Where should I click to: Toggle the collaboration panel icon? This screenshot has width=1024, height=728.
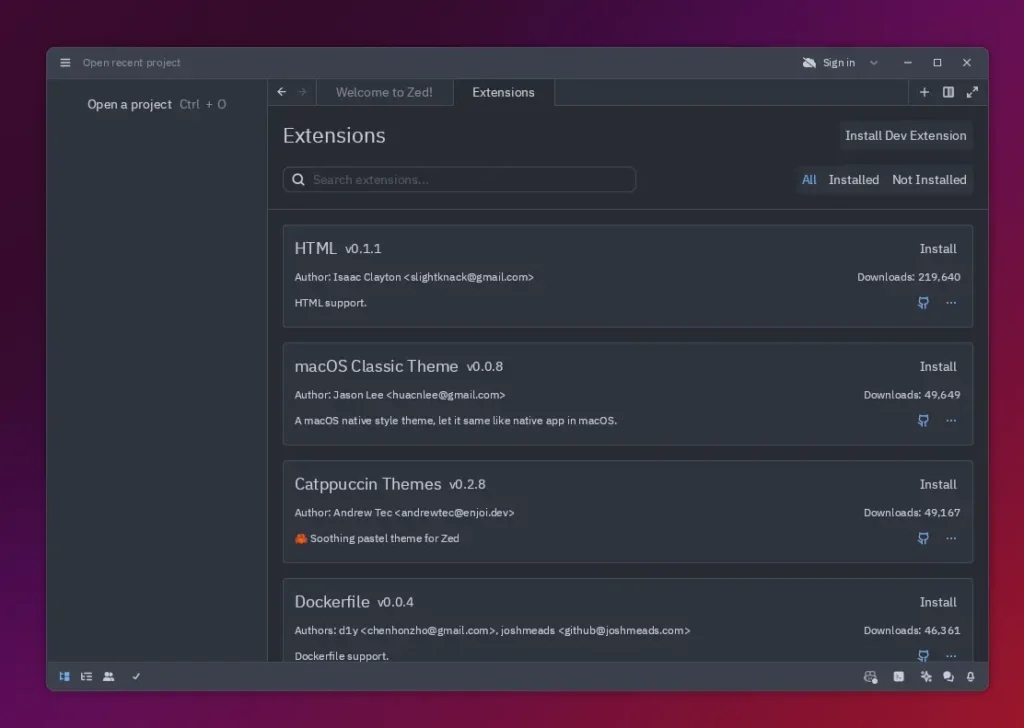pos(109,676)
